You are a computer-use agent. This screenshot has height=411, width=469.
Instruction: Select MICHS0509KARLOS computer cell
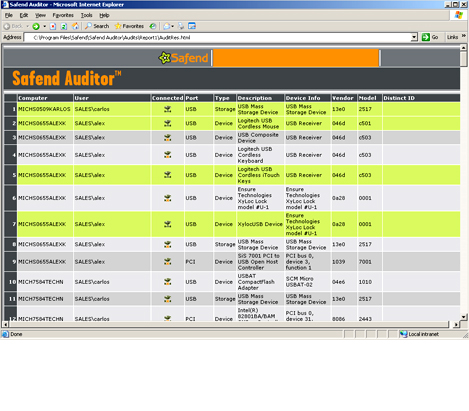44,109
